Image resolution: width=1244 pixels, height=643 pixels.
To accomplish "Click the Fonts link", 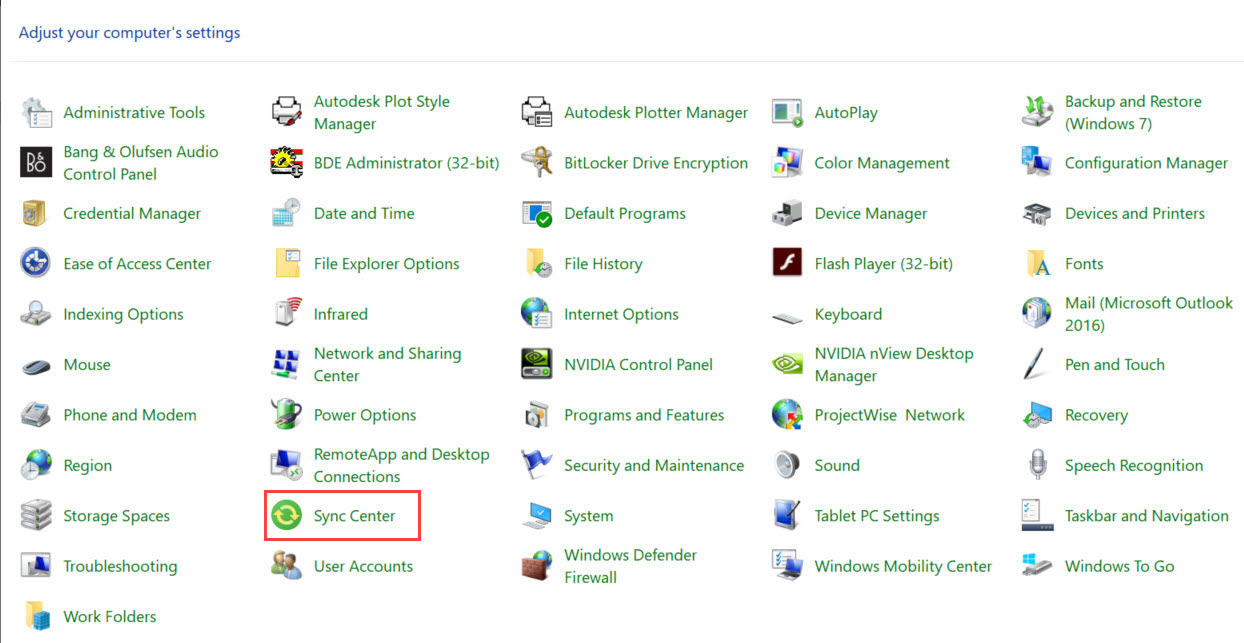I will tap(1084, 264).
